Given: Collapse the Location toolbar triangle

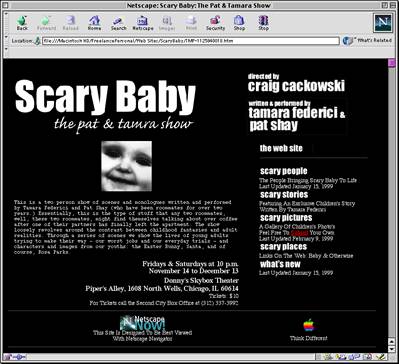Looking at the screenshot, I should coord(6,36).
